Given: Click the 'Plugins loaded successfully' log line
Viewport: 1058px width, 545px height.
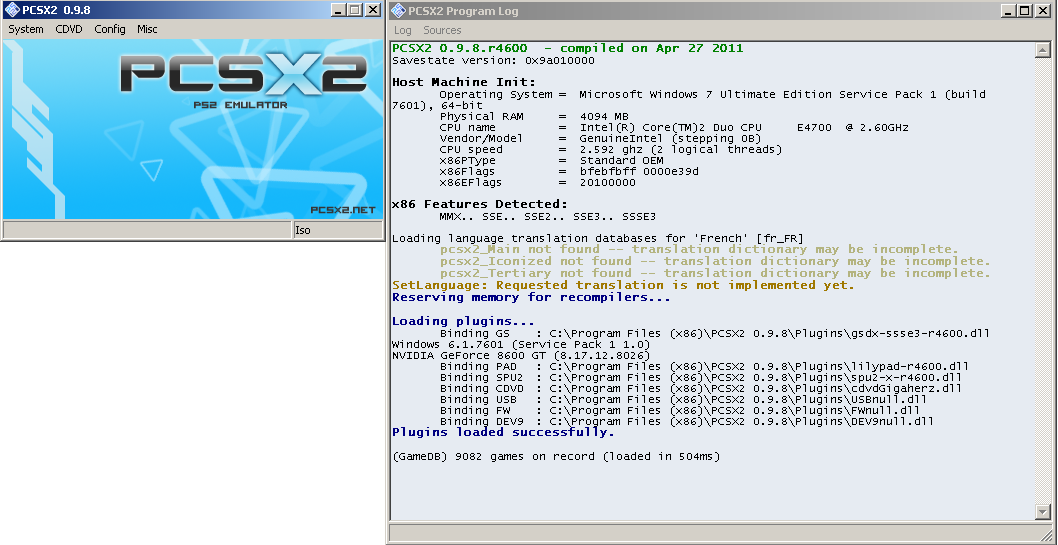Looking at the screenshot, I should tap(503, 433).
